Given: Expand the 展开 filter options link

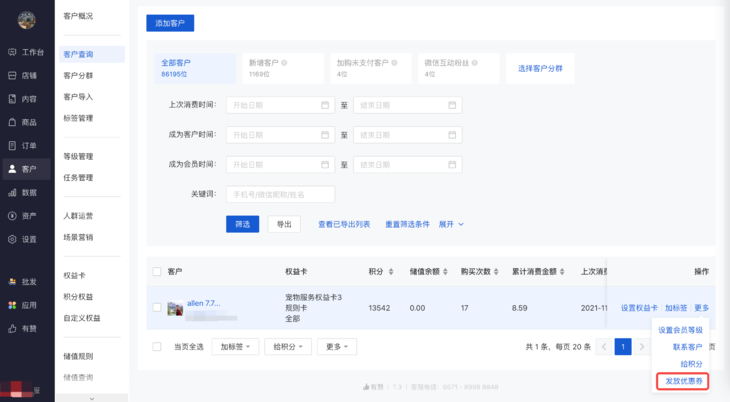Looking at the screenshot, I should coord(451,224).
